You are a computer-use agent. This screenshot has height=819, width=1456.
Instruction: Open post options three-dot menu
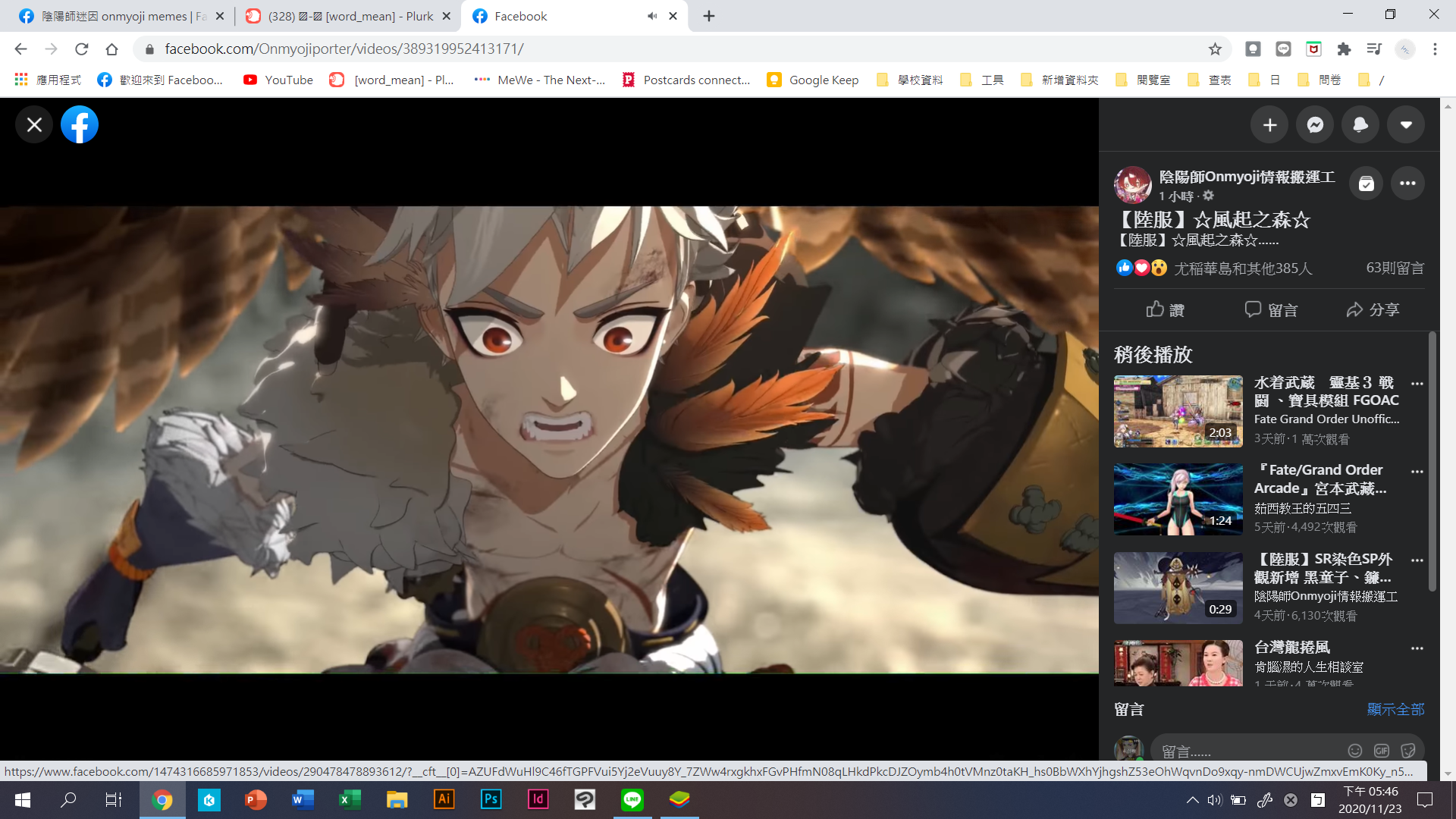[1408, 184]
